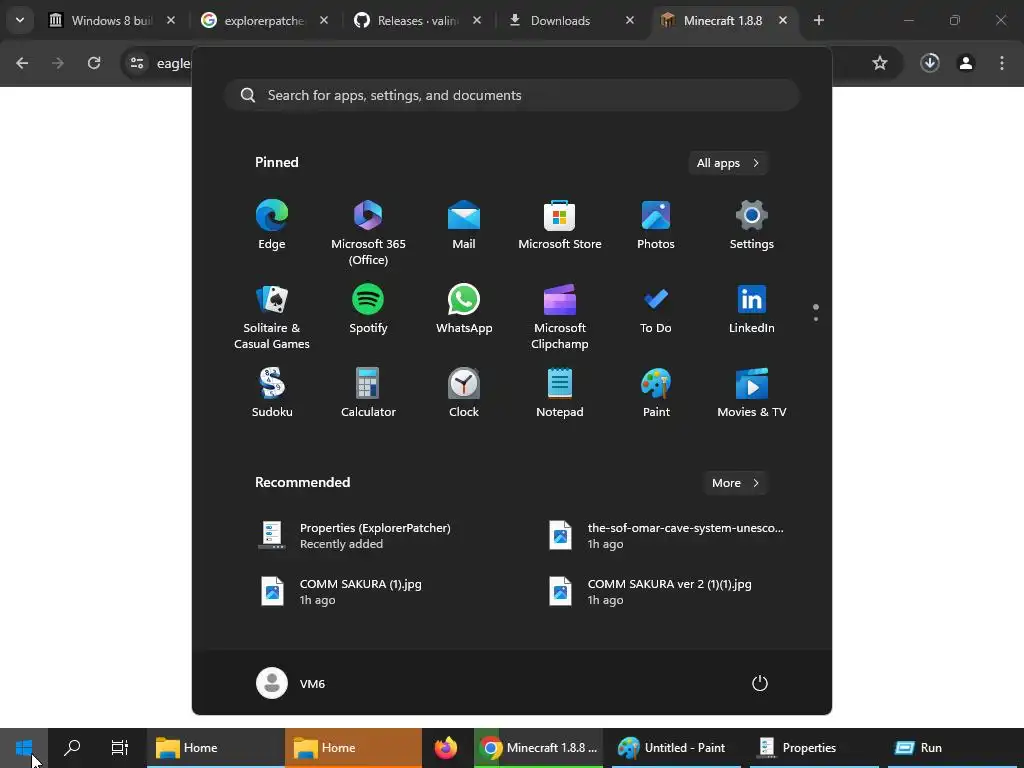Screen dimensions: 1024x768
Task: Switch to highlighted orange Home window
Action: 353,748
